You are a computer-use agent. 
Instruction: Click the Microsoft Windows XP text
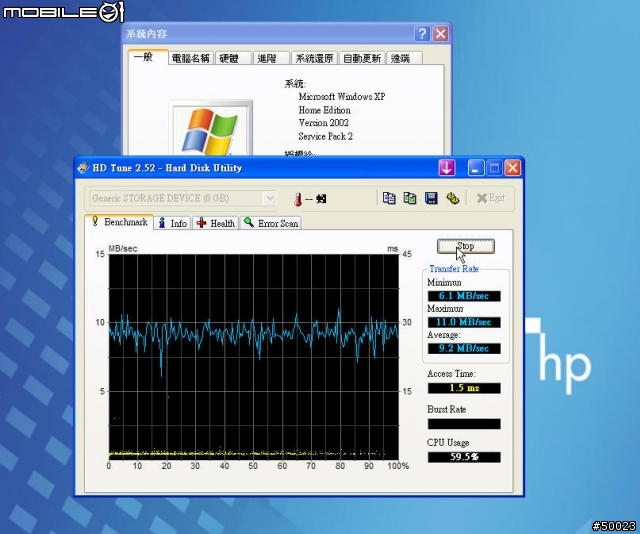tap(342, 97)
